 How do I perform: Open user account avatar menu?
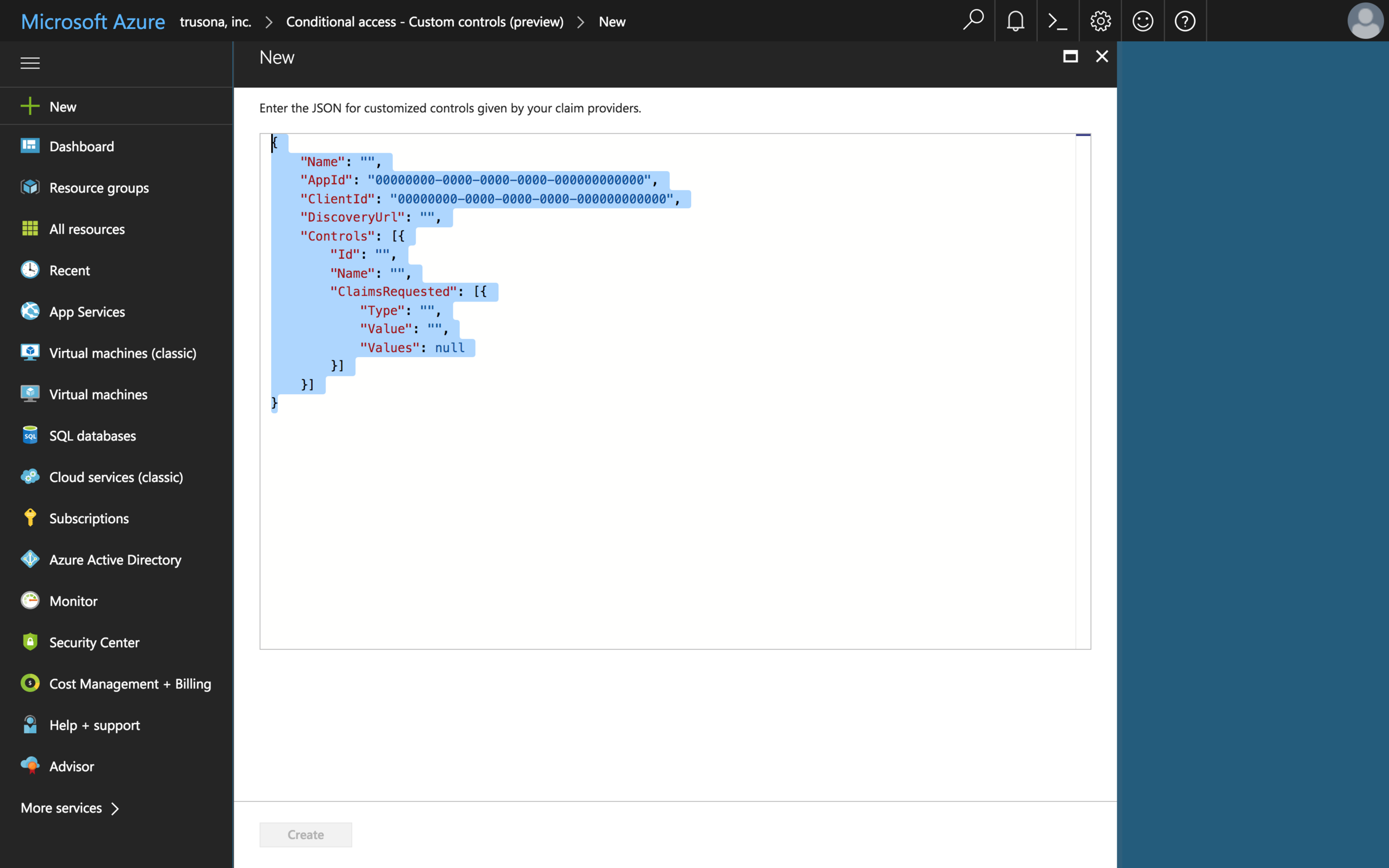pos(1366,21)
